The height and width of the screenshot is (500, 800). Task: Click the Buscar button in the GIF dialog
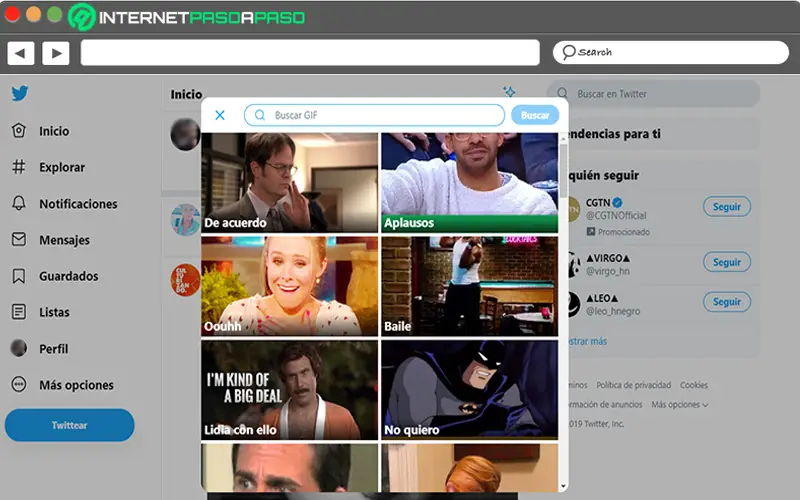tap(535, 115)
